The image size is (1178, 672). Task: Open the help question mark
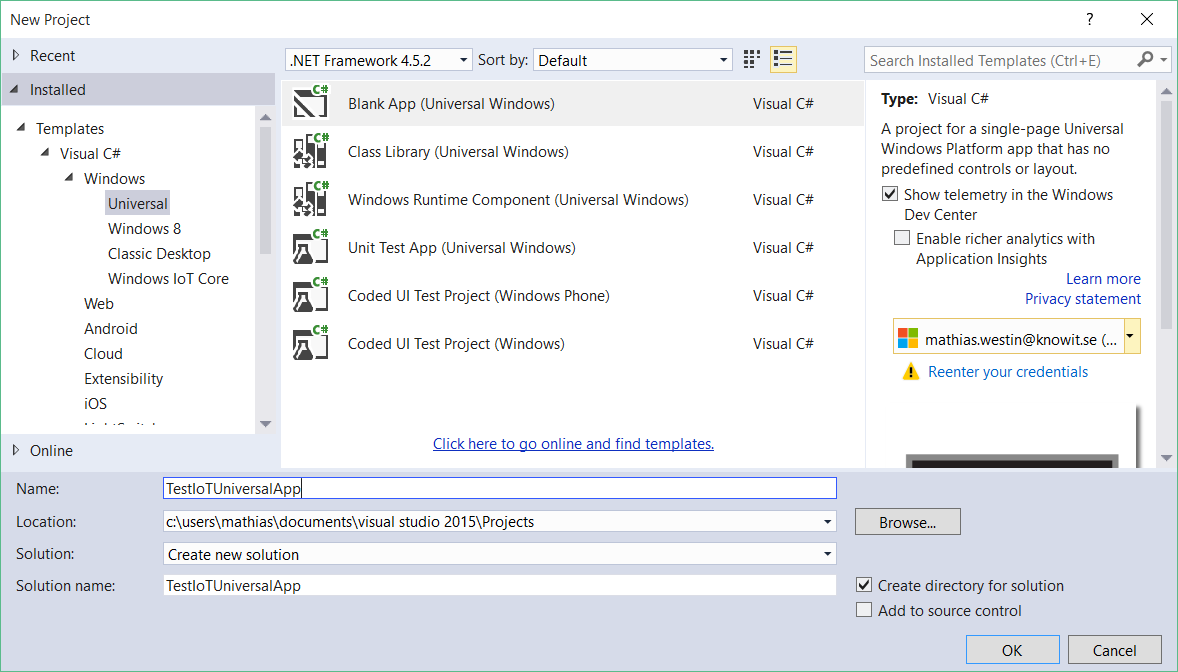(x=1089, y=20)
